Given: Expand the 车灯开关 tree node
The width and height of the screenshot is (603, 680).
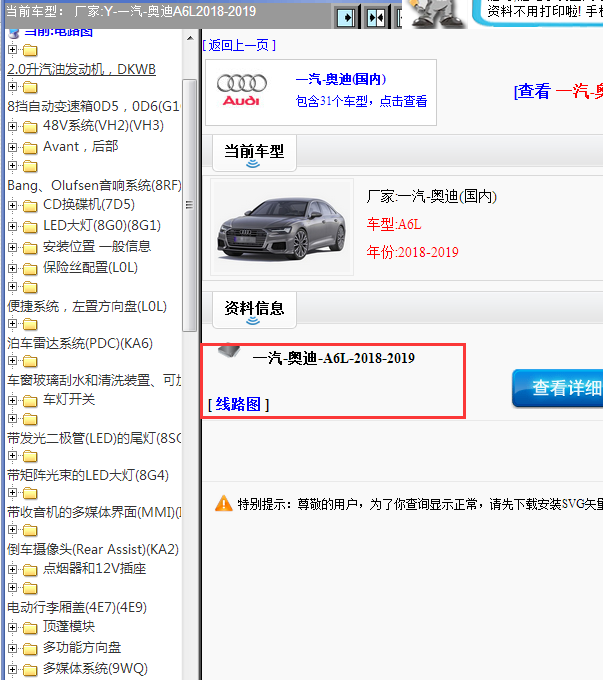Looking at the screenshot, I should coord(12,400).
